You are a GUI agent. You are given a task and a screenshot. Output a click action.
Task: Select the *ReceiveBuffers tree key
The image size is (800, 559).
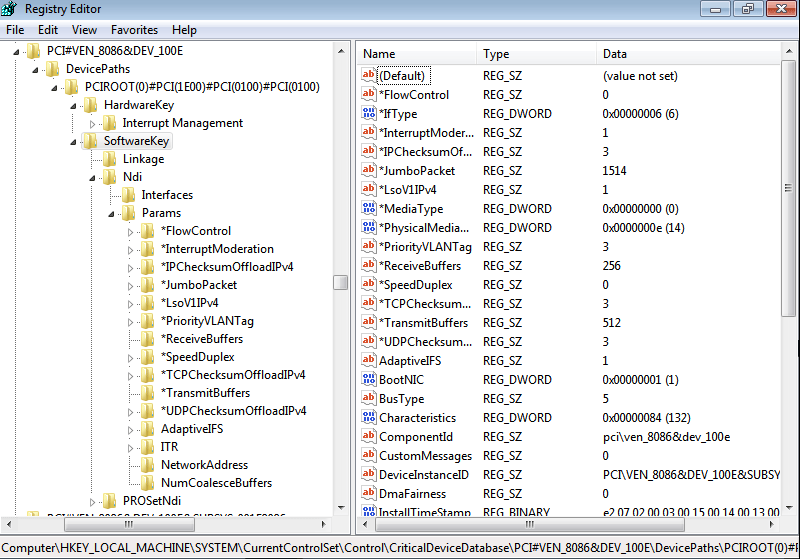201,339
